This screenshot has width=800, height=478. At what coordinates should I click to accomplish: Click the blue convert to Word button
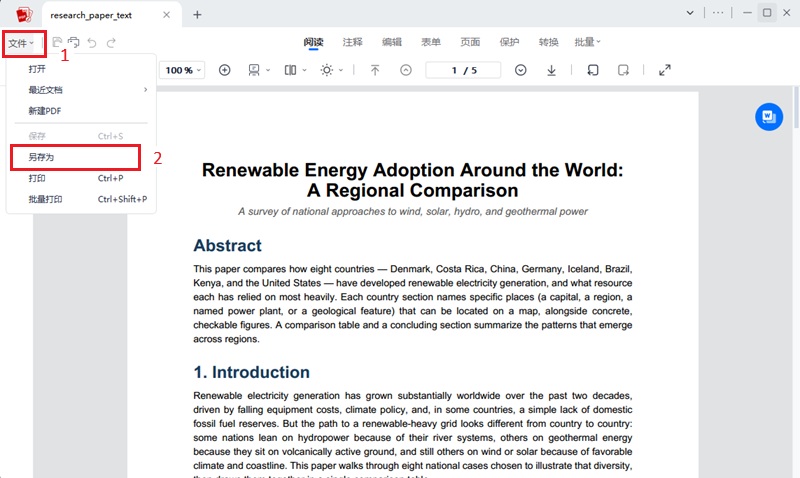[x=769, y=117]
